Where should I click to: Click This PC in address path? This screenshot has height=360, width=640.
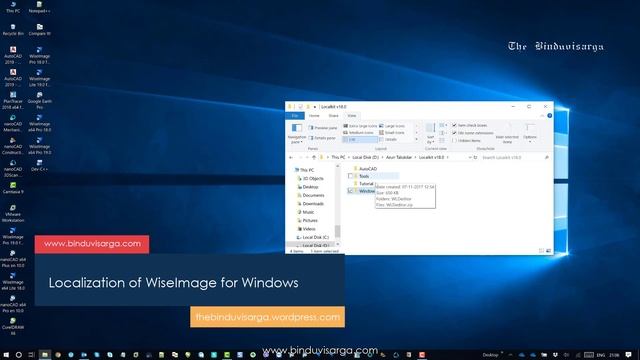pyautogui.click(x=338, y=158)
